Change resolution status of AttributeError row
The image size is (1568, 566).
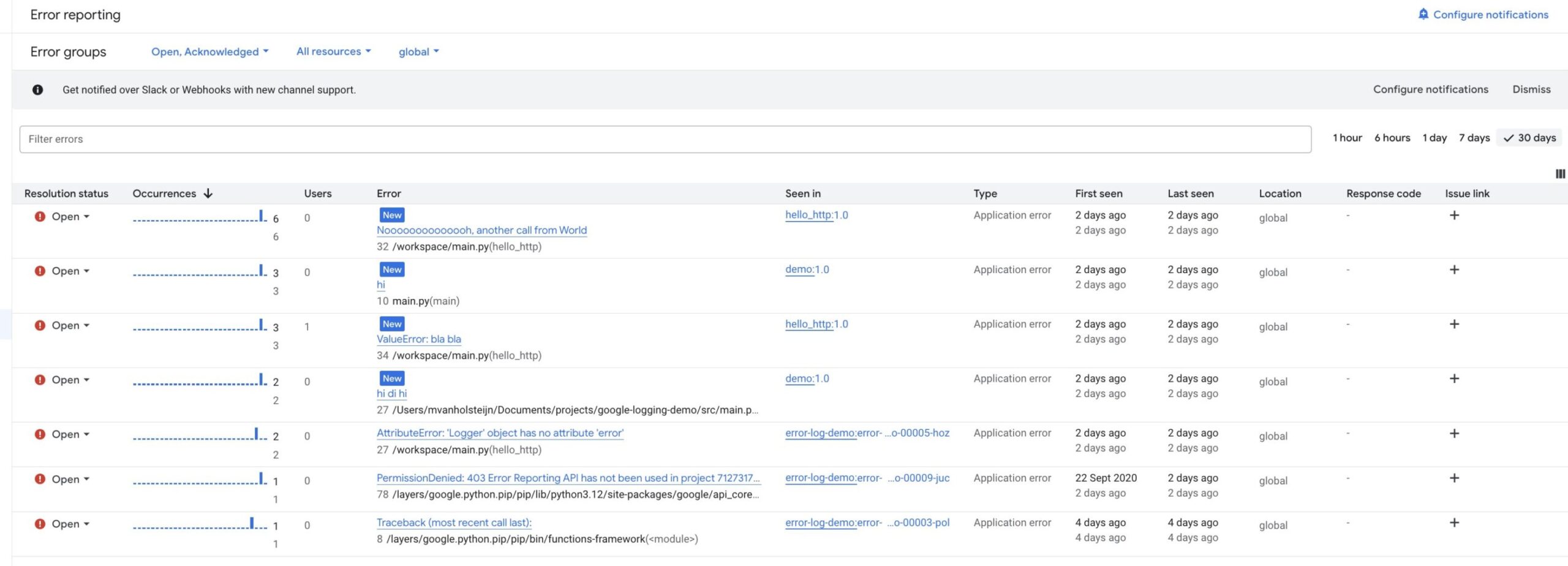point(70,434)
